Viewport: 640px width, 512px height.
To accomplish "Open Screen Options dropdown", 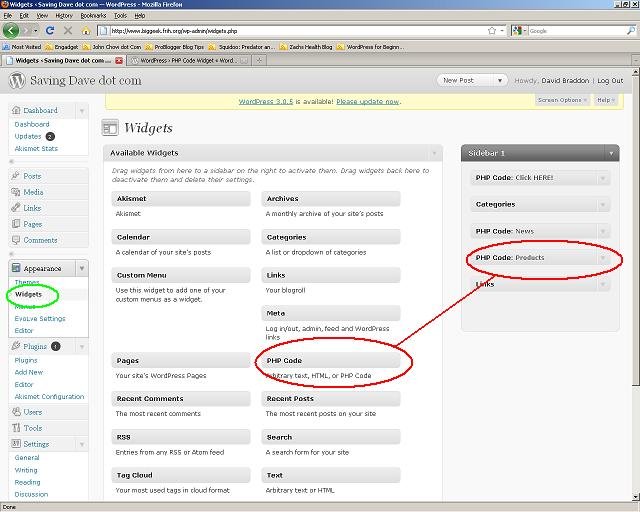I will (562, 100).
